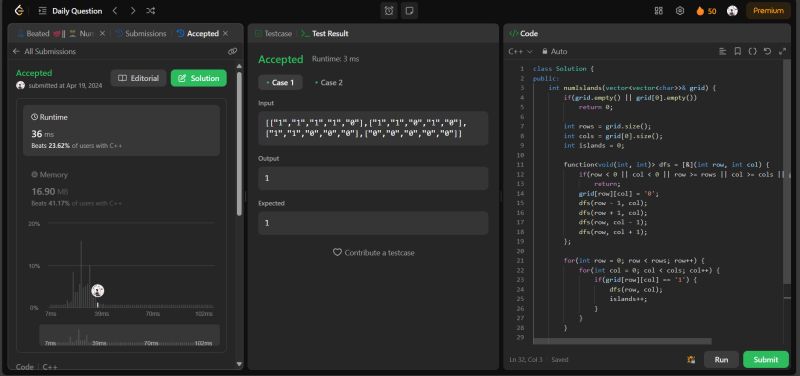800x376 pixels.
Task: Toggle the Auto lock setting
Action: tap(555, 52)
